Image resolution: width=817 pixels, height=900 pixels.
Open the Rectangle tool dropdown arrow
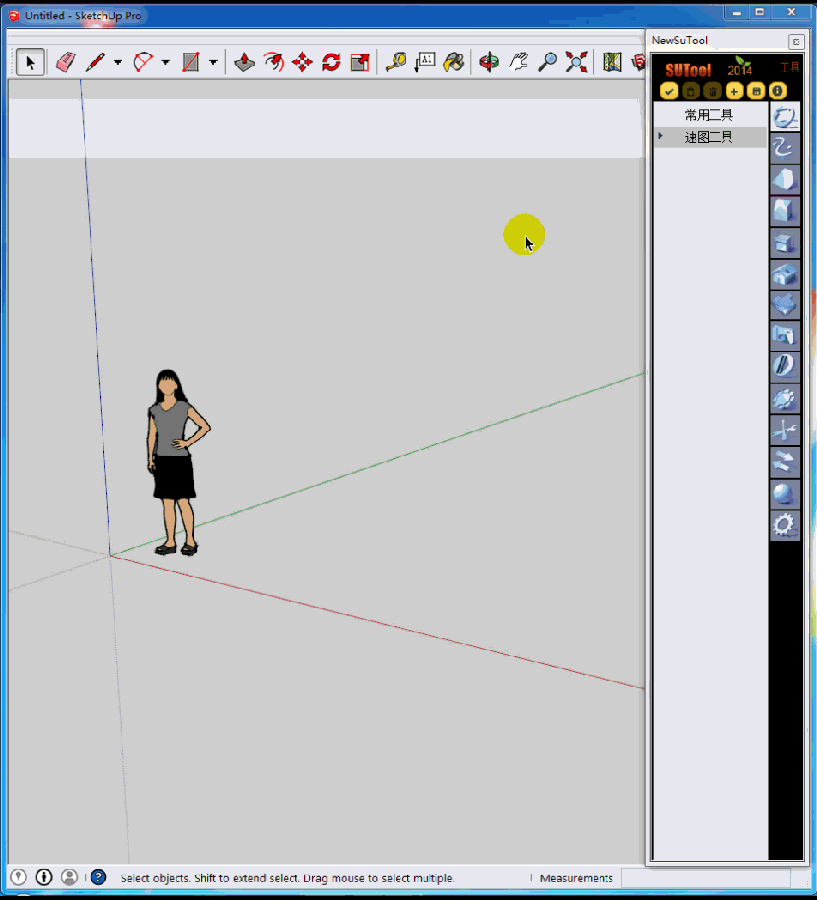[x=213, y=62]
